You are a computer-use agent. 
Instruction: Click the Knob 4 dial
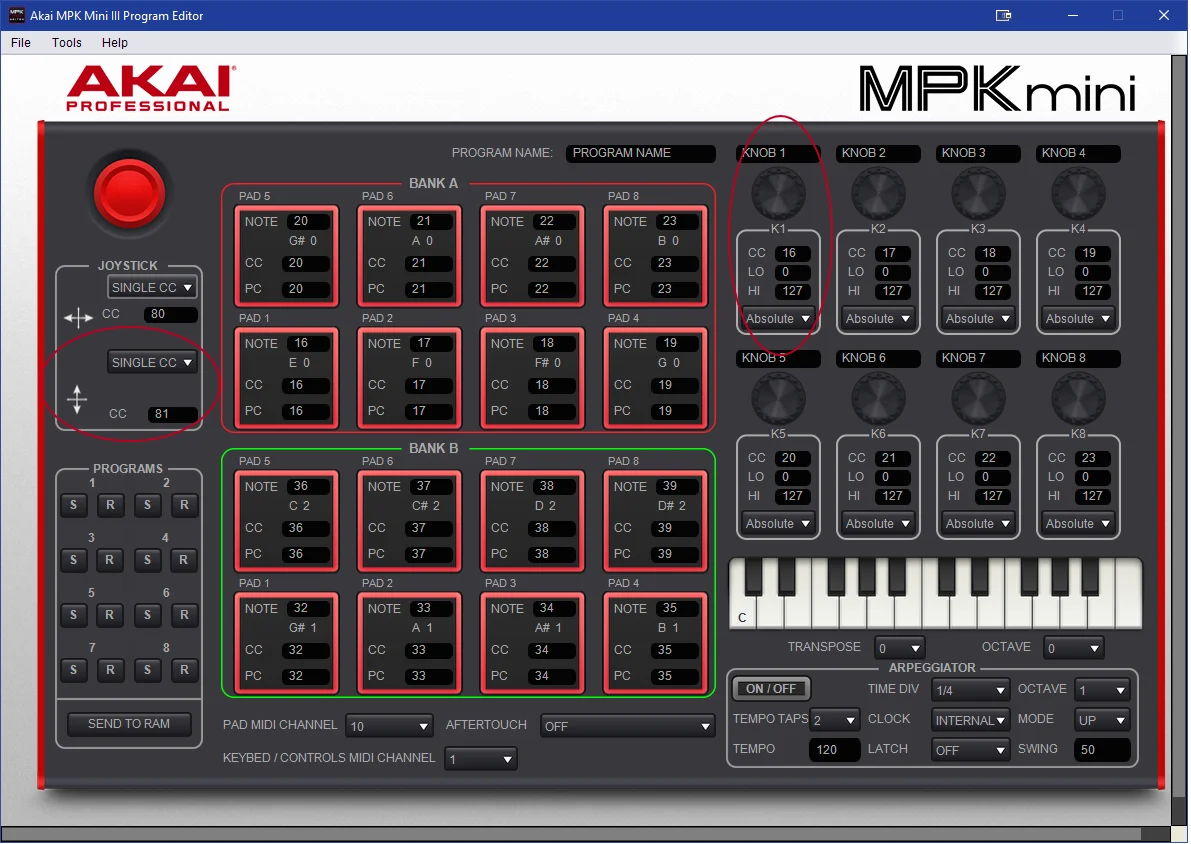tap(1078, 194)
